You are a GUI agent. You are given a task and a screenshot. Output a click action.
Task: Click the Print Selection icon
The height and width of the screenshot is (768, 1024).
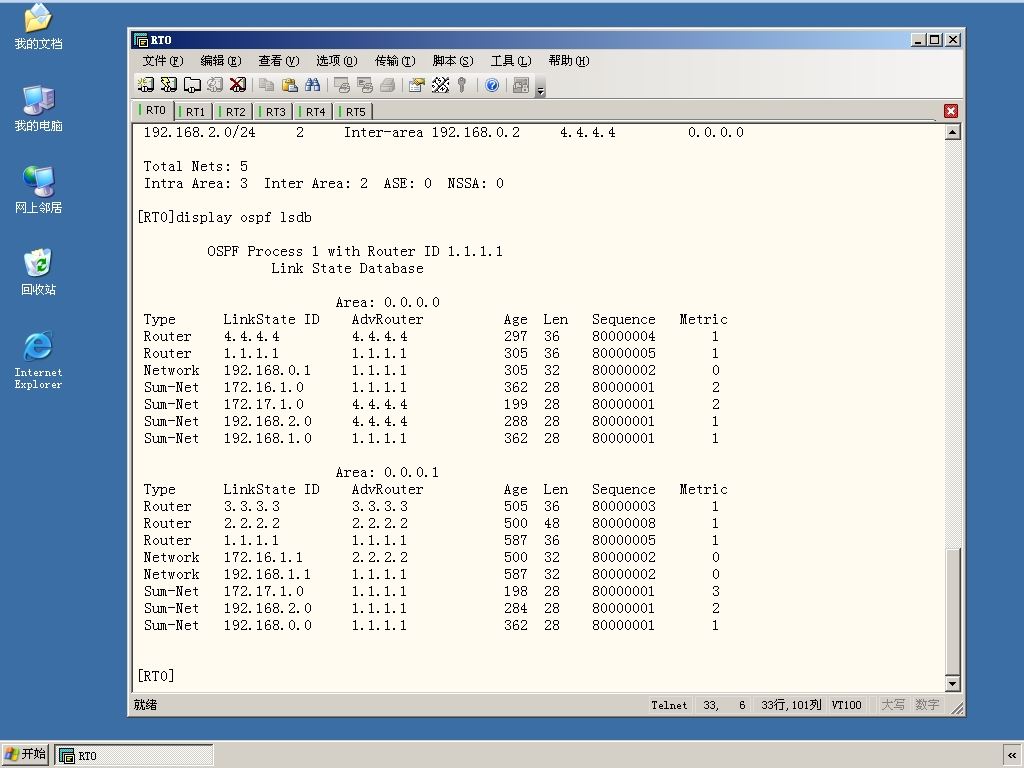coord(364,85)
